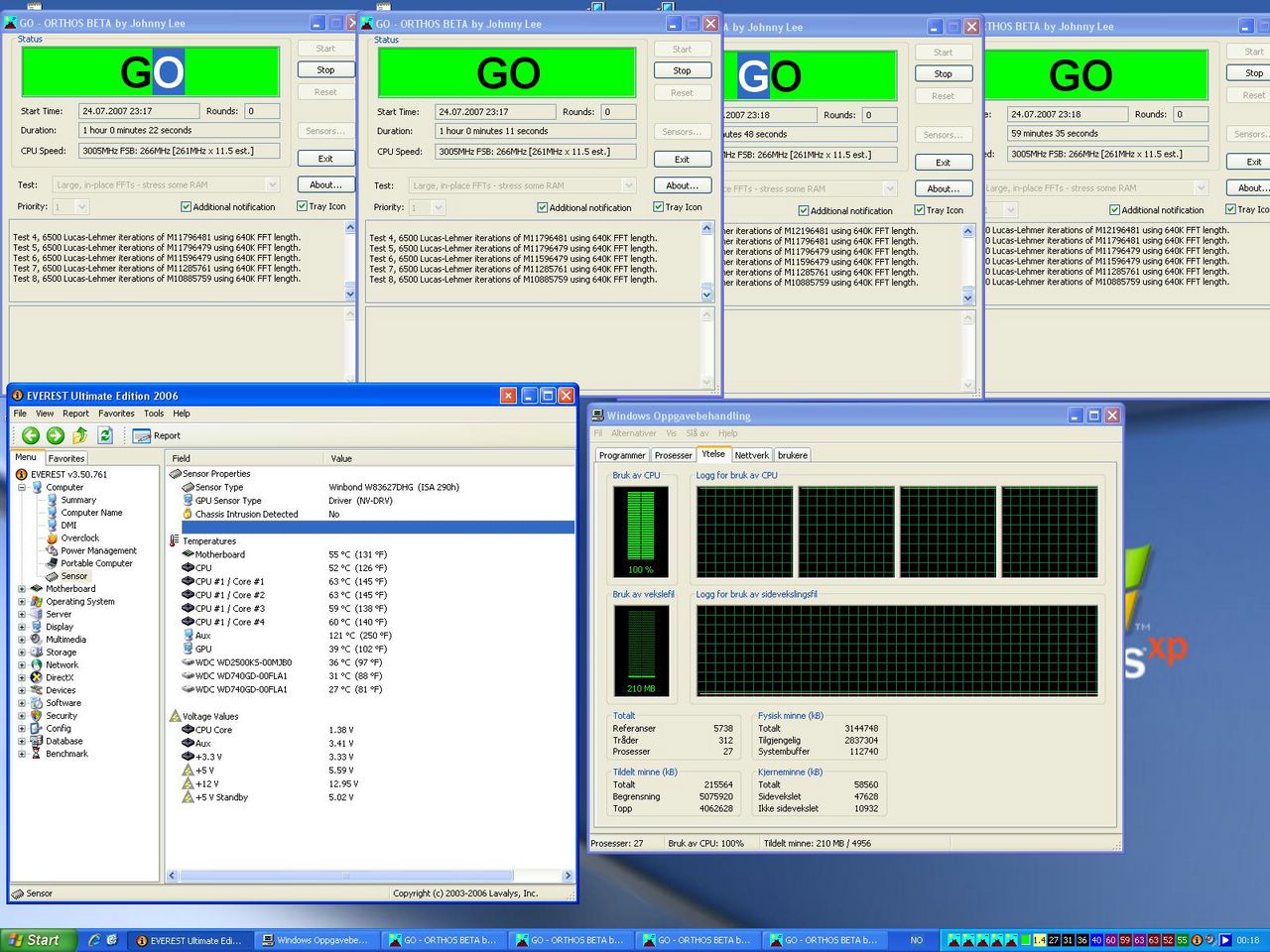Select Computer Name in the EVEREST tree

tap(91, 513)
